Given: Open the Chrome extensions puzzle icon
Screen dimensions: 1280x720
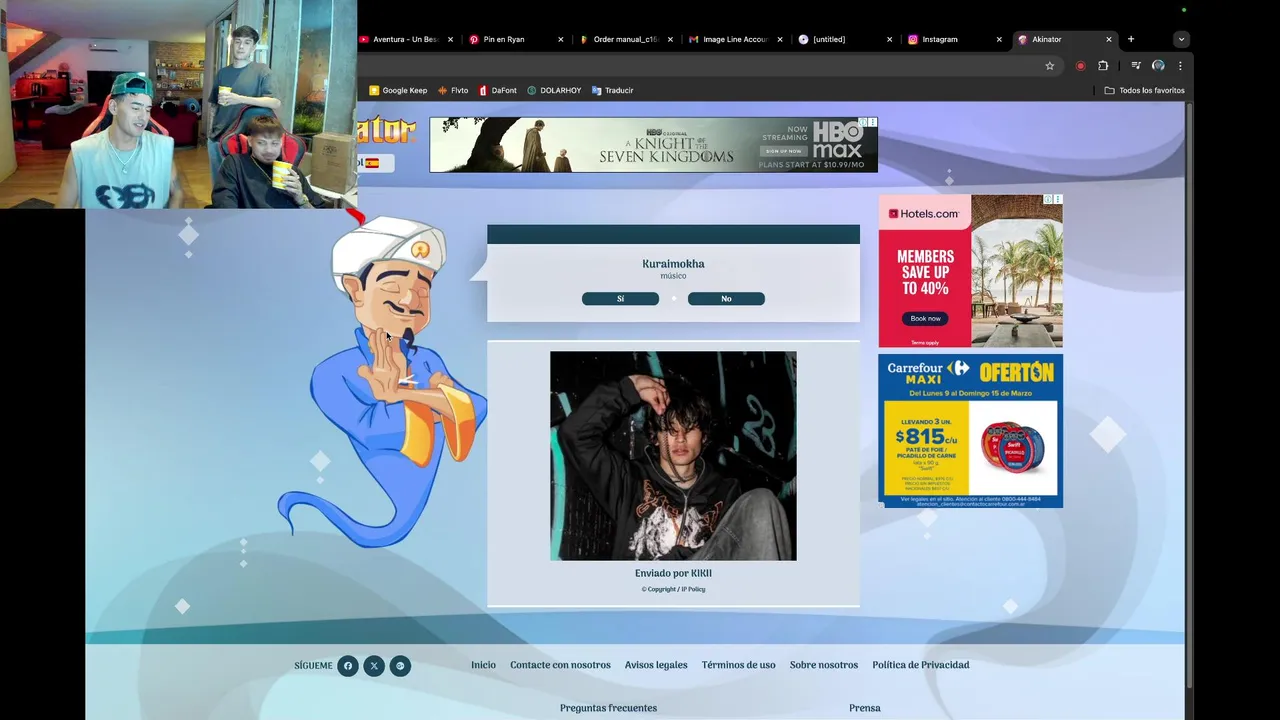Looking at the screenshot, I should (1103, 66).
